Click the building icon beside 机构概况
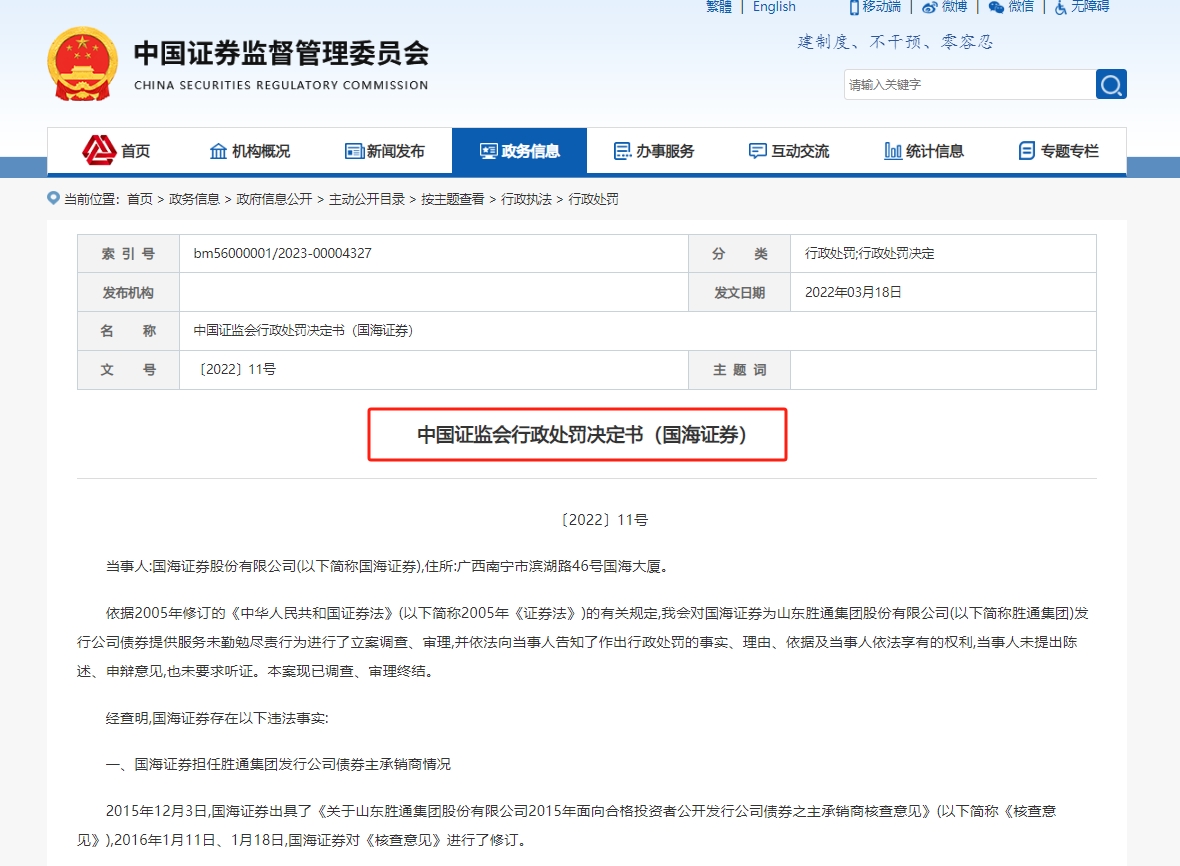Image resolution: width=1180 pixels, height=866 pixels. pos(218,151)
